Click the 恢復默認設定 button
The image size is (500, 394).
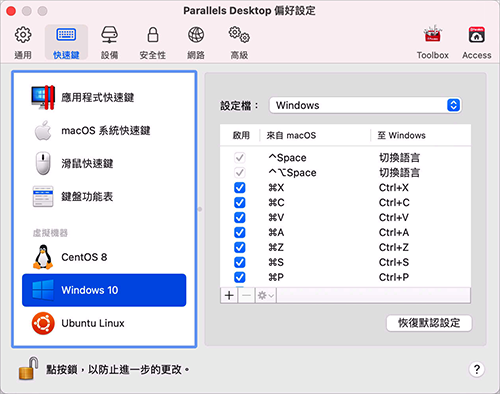click(429, 323)
